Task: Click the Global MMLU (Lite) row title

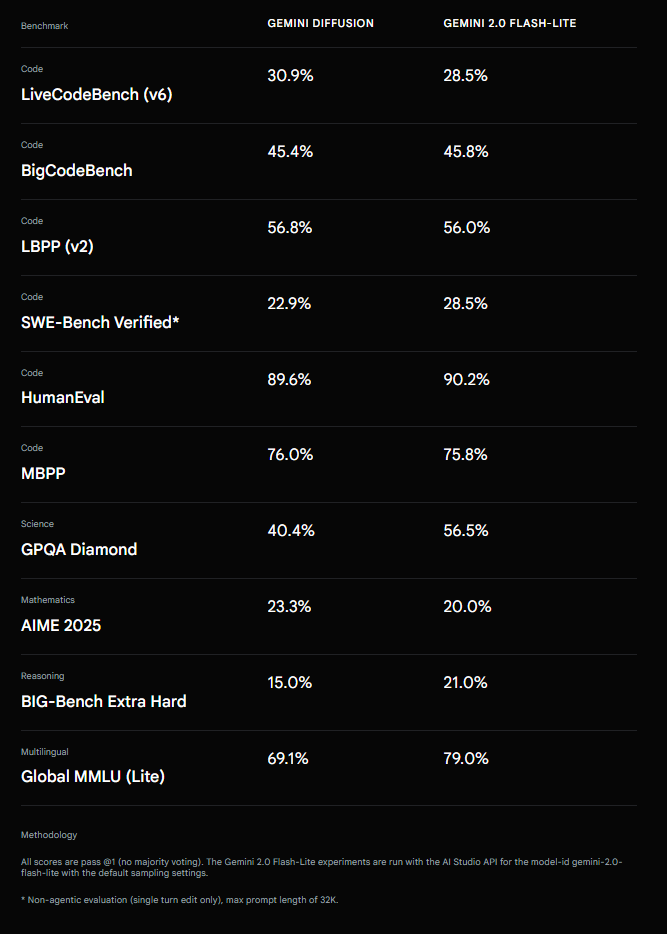Action: tap(93, 776)
